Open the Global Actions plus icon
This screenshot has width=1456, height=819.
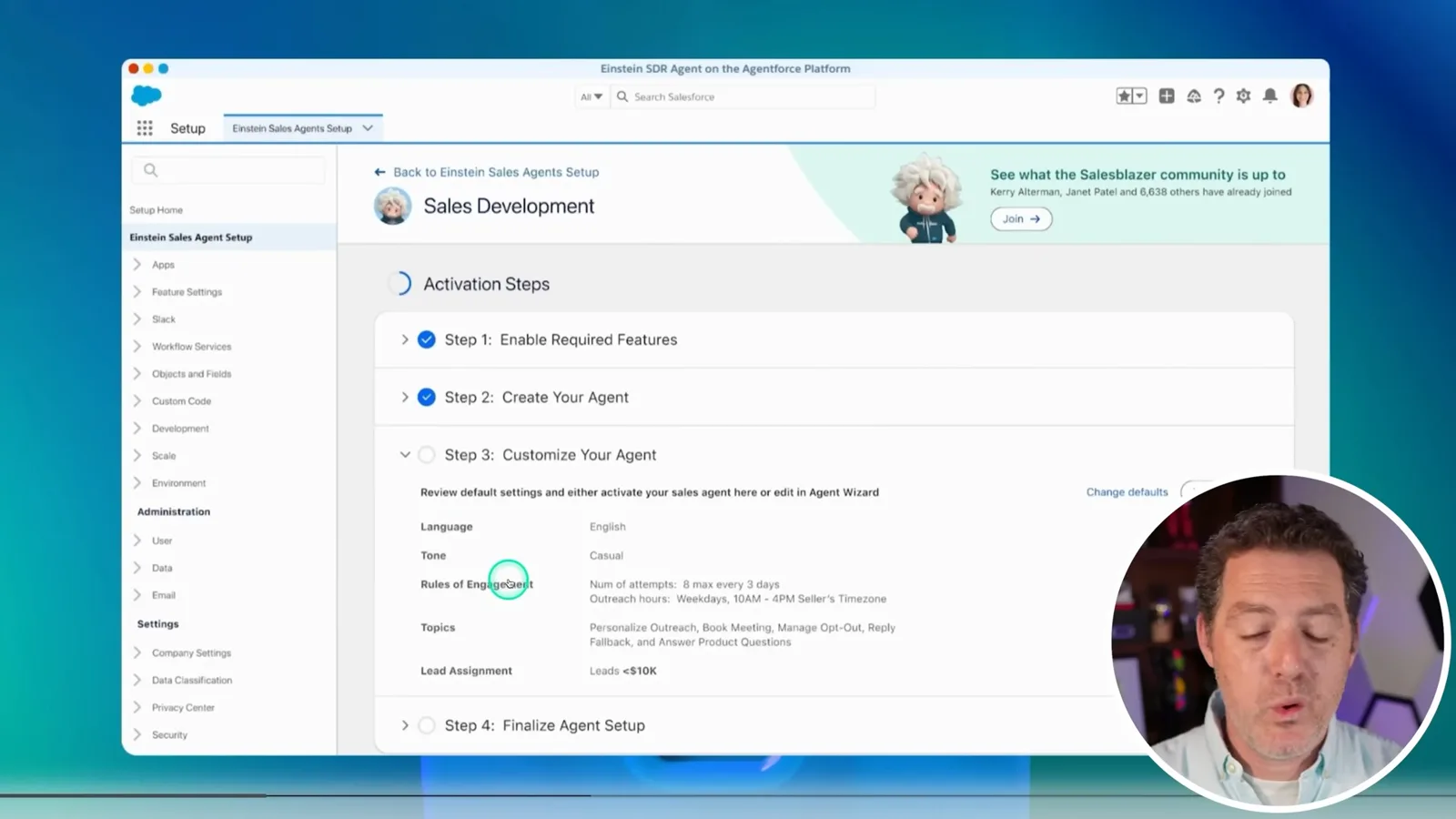pos(1167,96)
